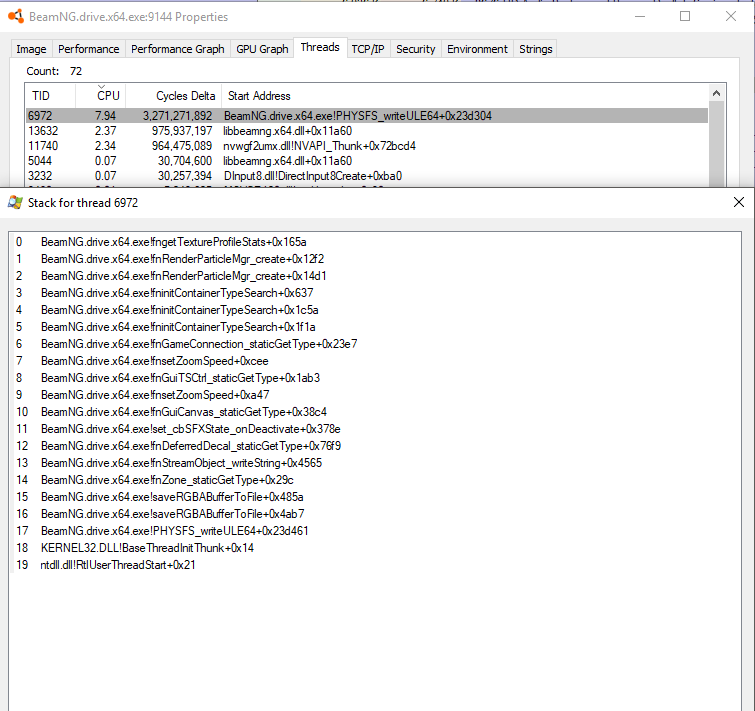755x711 pixels.
Task: Select stack frame 13 fnStreamObject_writeString+0x4565
Action: tap(375, 463)
